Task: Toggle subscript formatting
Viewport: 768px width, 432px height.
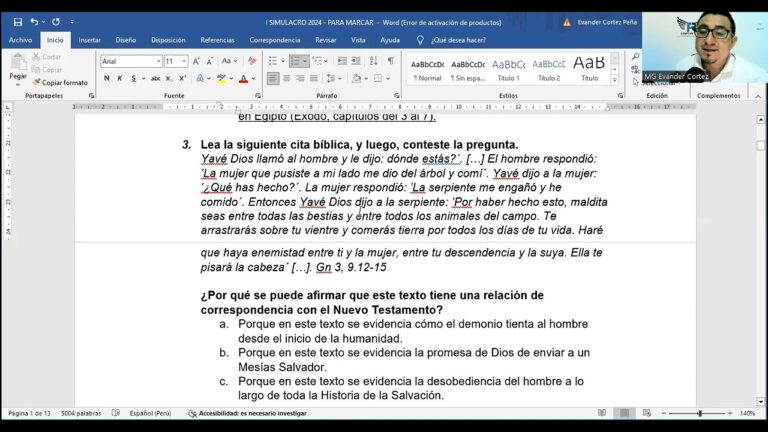Action: (168, 78)
